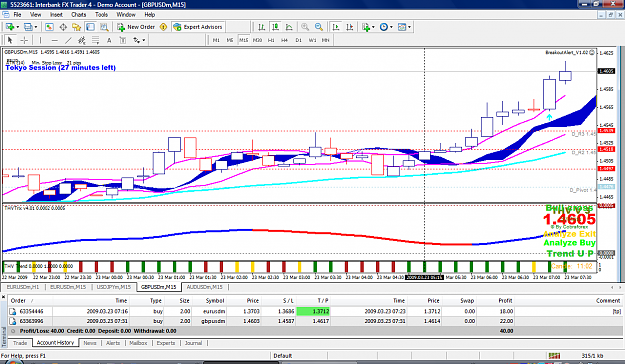This screenshot has height=364, width=625.
Task: Switch to H4 timeframe
Action: 284,40
